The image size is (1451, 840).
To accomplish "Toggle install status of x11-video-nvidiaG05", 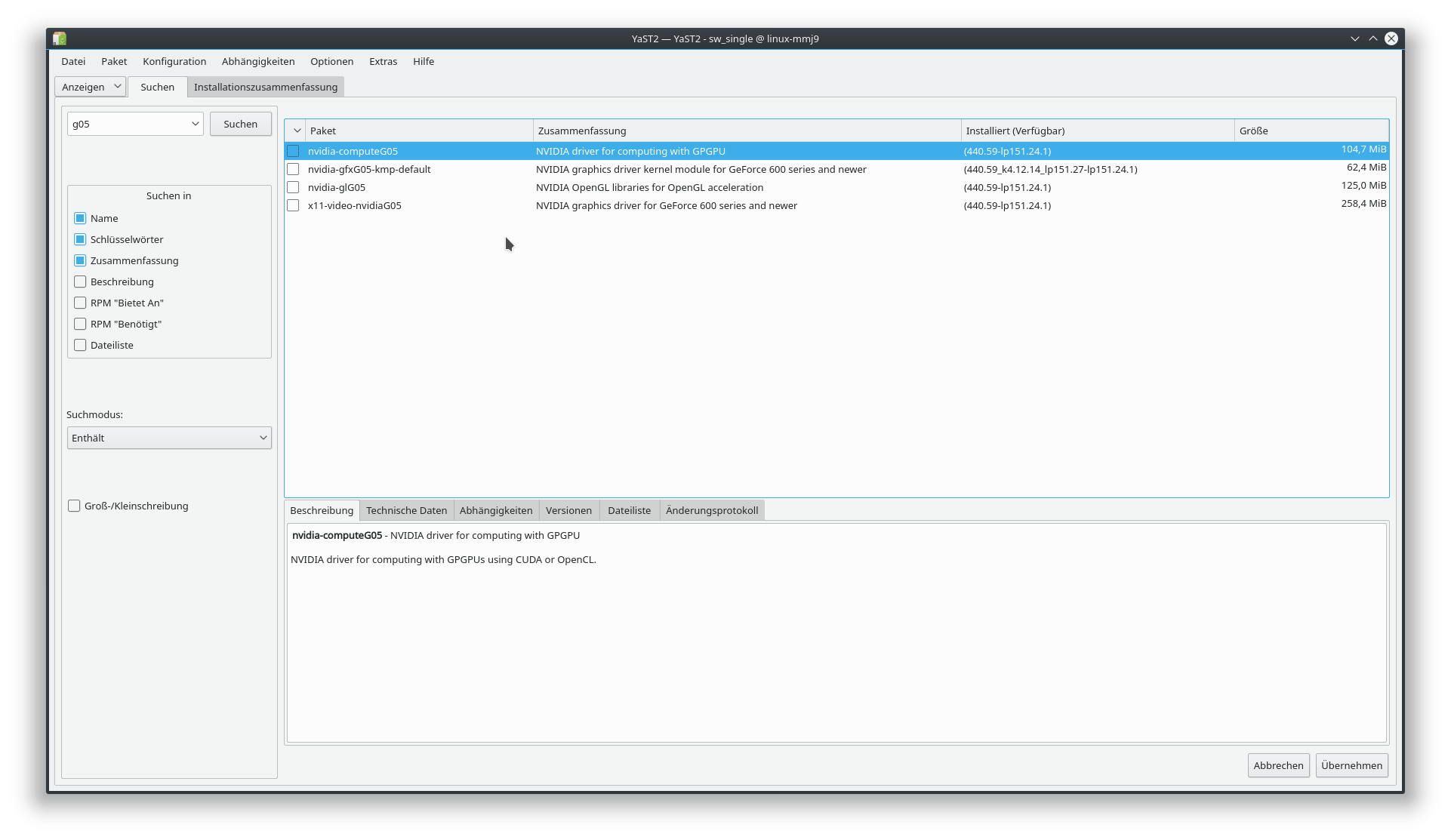I will (293, 205).
